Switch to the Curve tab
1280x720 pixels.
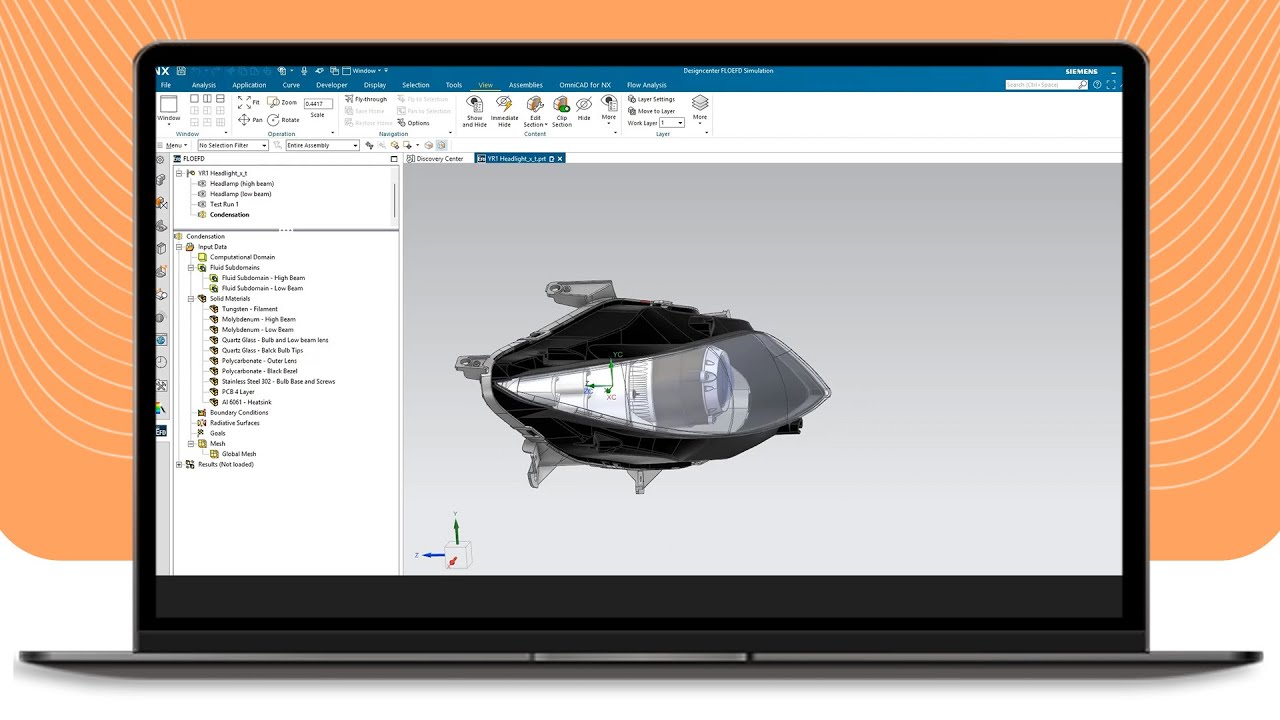click(291, 85)
